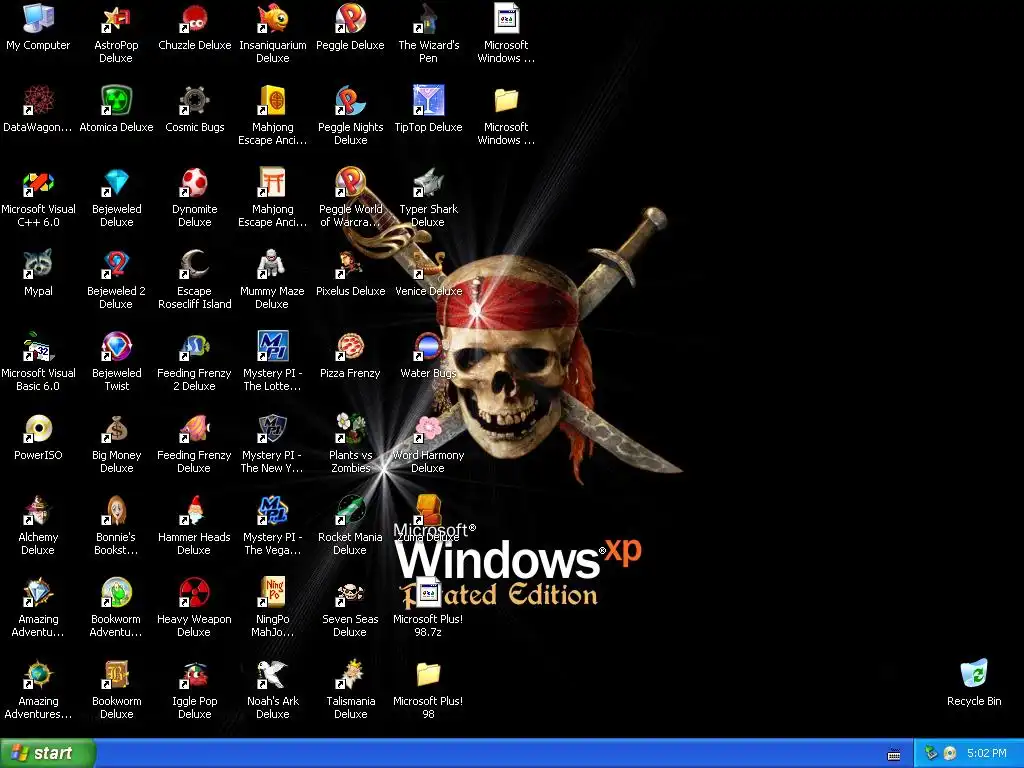Screen dimensions: 1024x768
Task: Select the Water Bugs icon
Action: pos(428,347)
